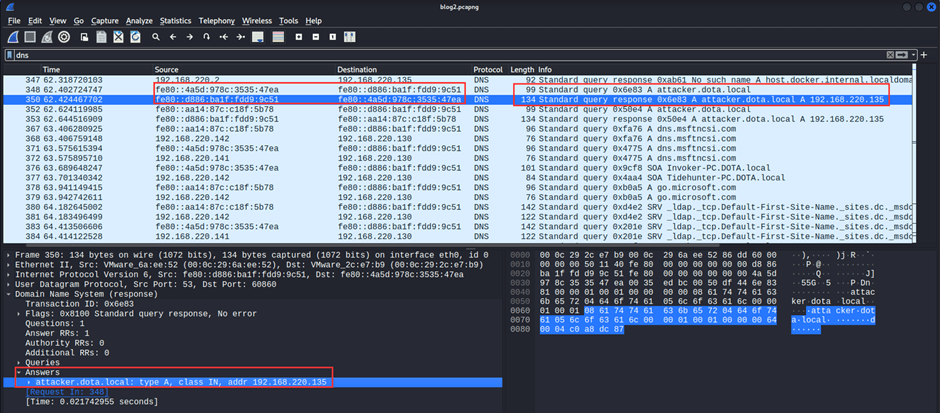Expand attacker.dota.local type A answer record

pyautogui.click(x=29, y=382)
